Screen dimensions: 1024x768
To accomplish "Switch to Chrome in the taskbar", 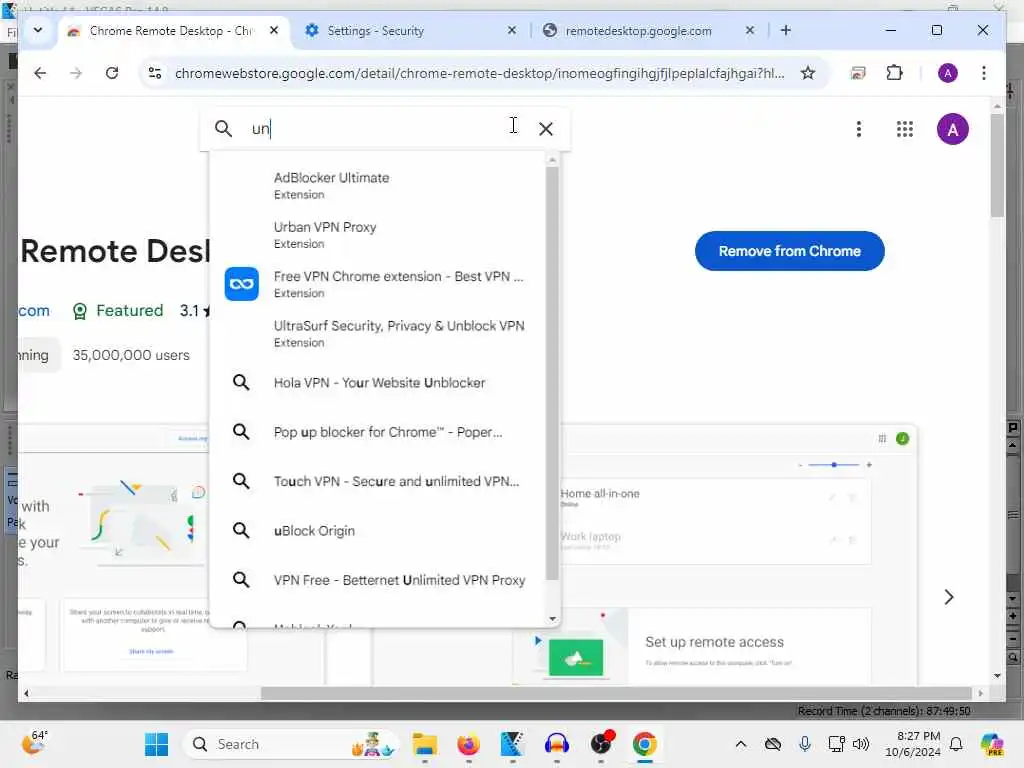I will click(x=645, y=744).
